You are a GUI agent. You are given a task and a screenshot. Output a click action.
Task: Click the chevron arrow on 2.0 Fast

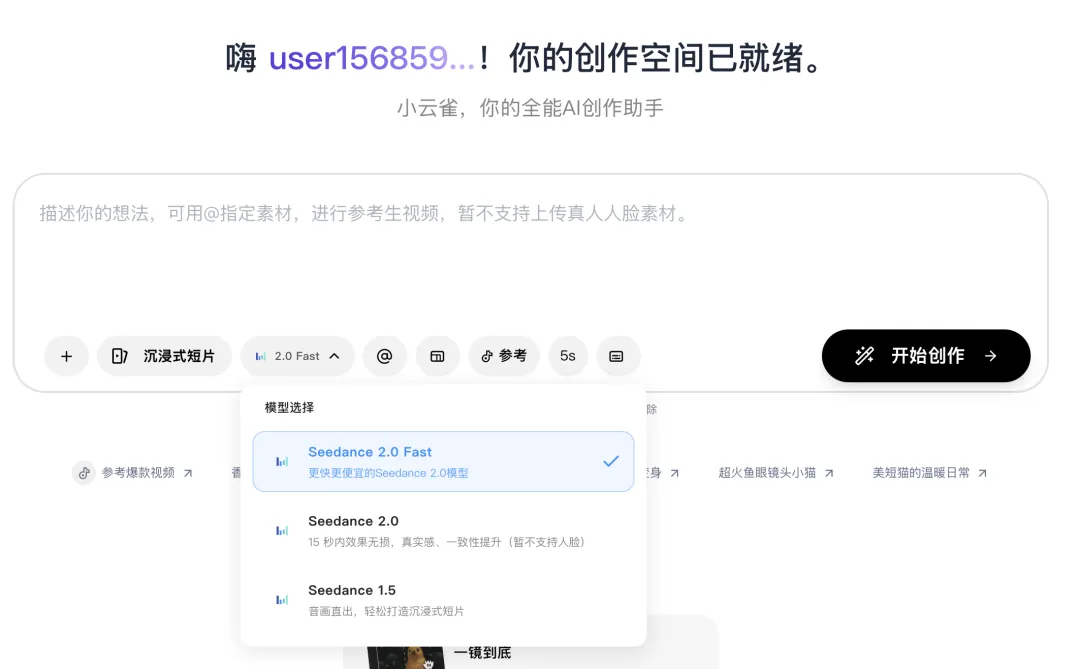[335, 356]
